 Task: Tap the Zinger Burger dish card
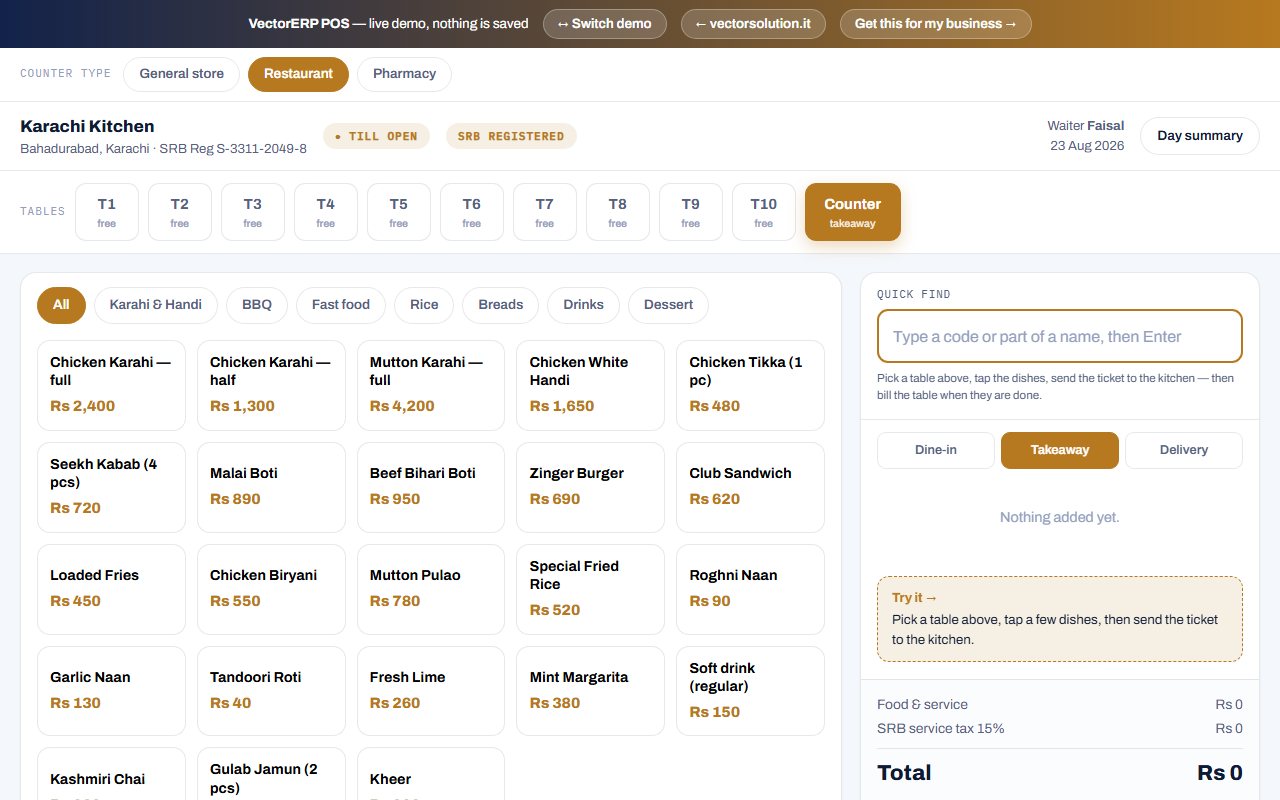pos(590,487)
